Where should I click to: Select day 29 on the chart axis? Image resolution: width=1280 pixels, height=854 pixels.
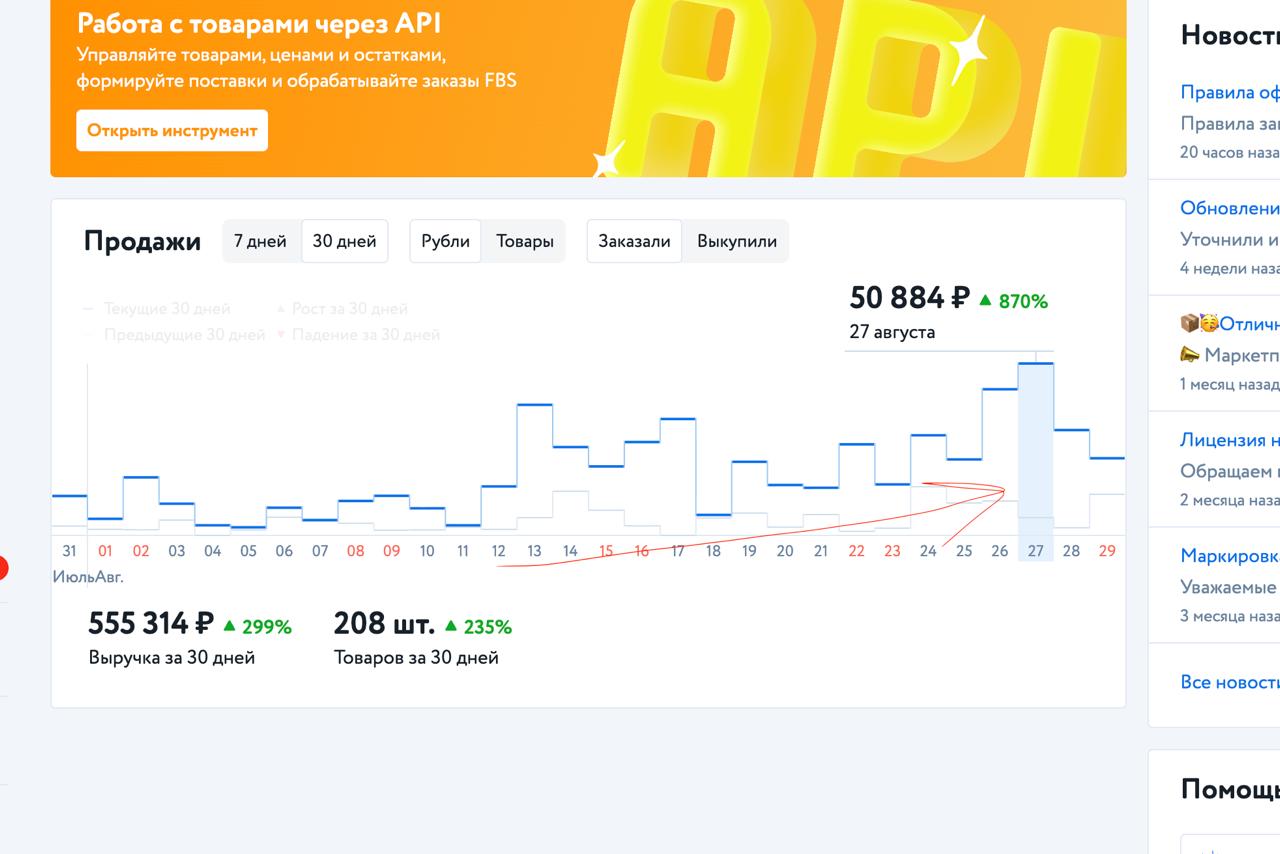point(1107,550)
